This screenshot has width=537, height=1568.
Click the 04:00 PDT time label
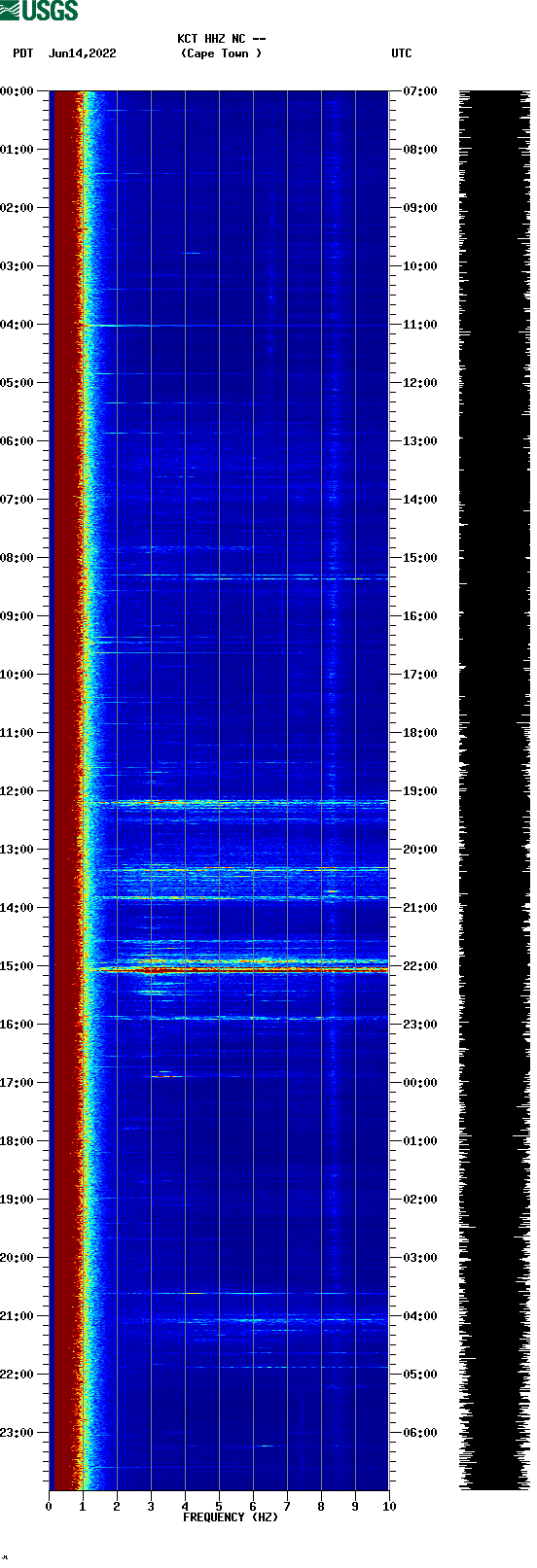coord(17,325)
